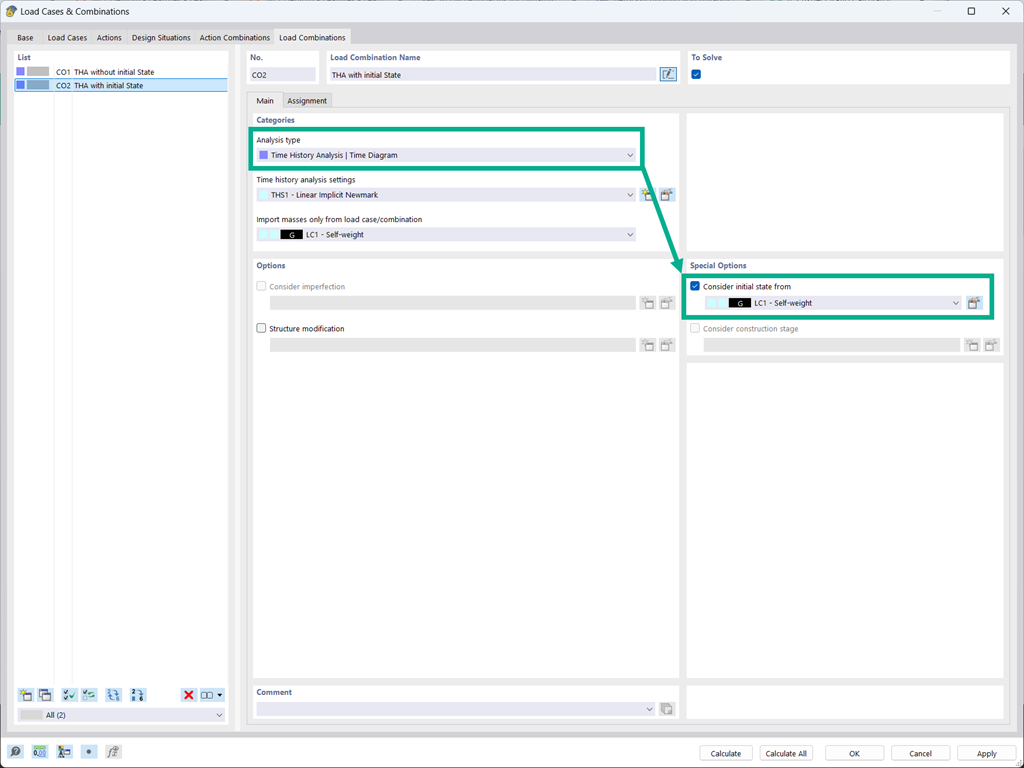Switch to the Assignment tab
Screen dimensions: 1024x768
(307, 100)
